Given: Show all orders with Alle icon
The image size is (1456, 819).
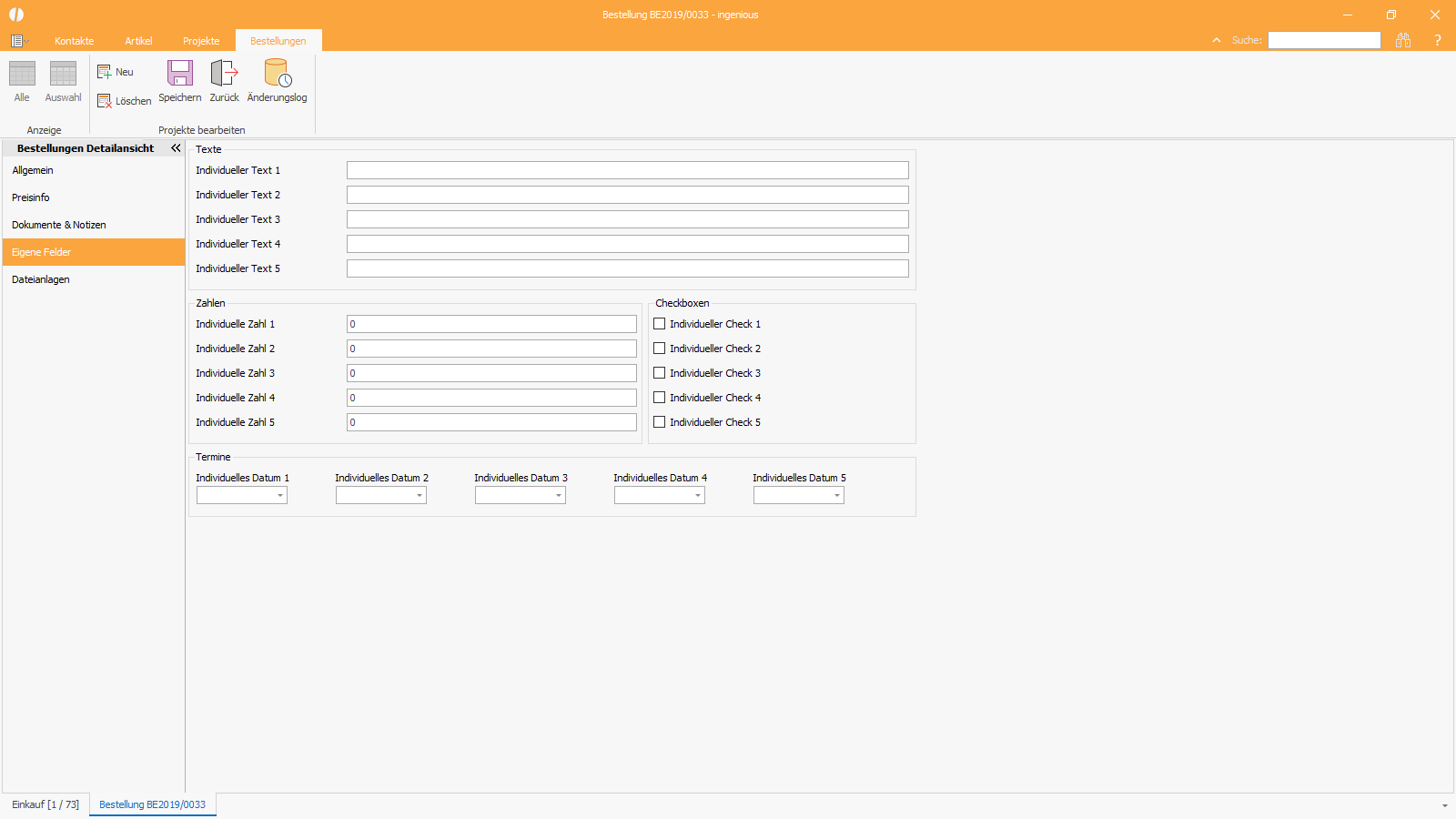Looking at the screenshot, I should pyautogui.click(x=22, y=81).
